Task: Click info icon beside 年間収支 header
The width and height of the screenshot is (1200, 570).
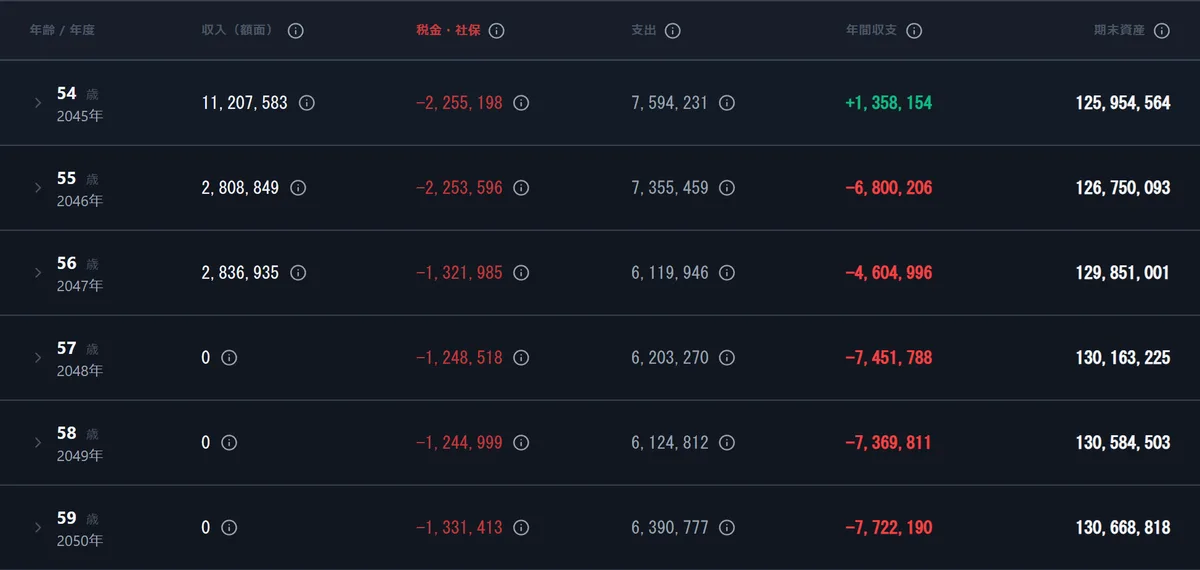Action: coord(914,31)
